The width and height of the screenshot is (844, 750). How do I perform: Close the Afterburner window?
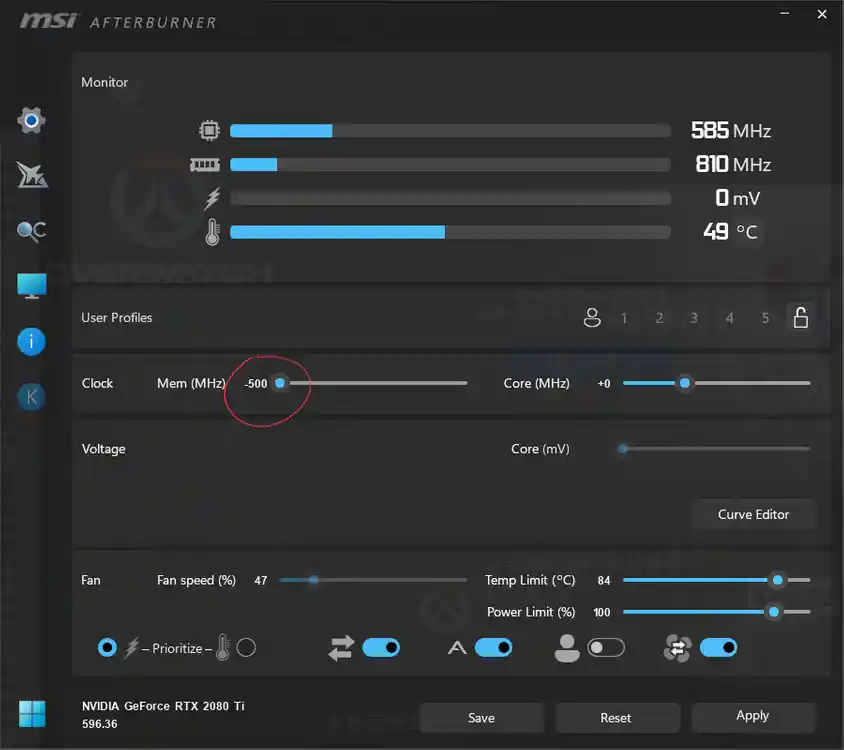[x=822, y=14]
